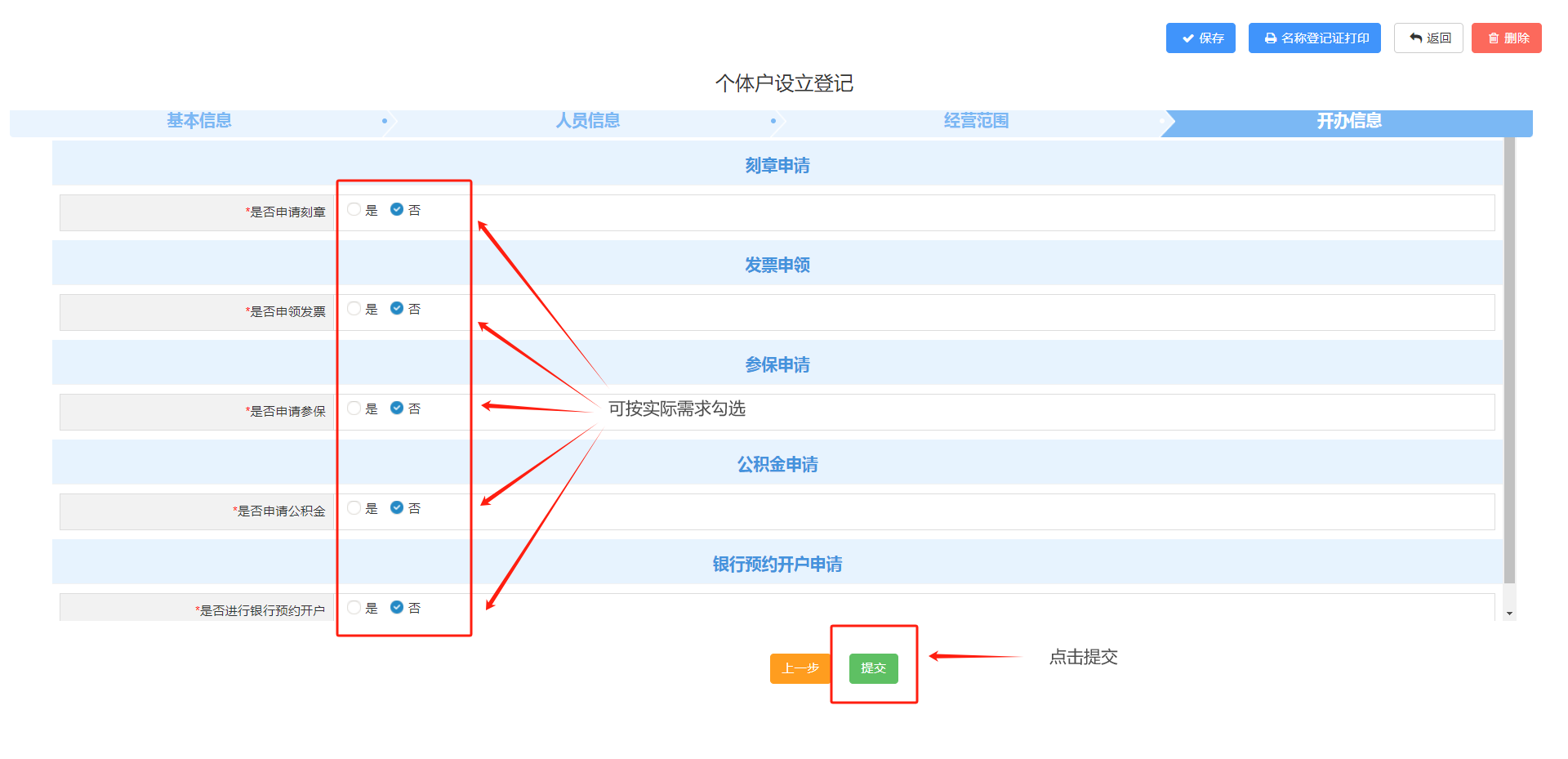Choose 否 for 是否申领发票
Viewport: 1568px width, 759px height.
397,309
